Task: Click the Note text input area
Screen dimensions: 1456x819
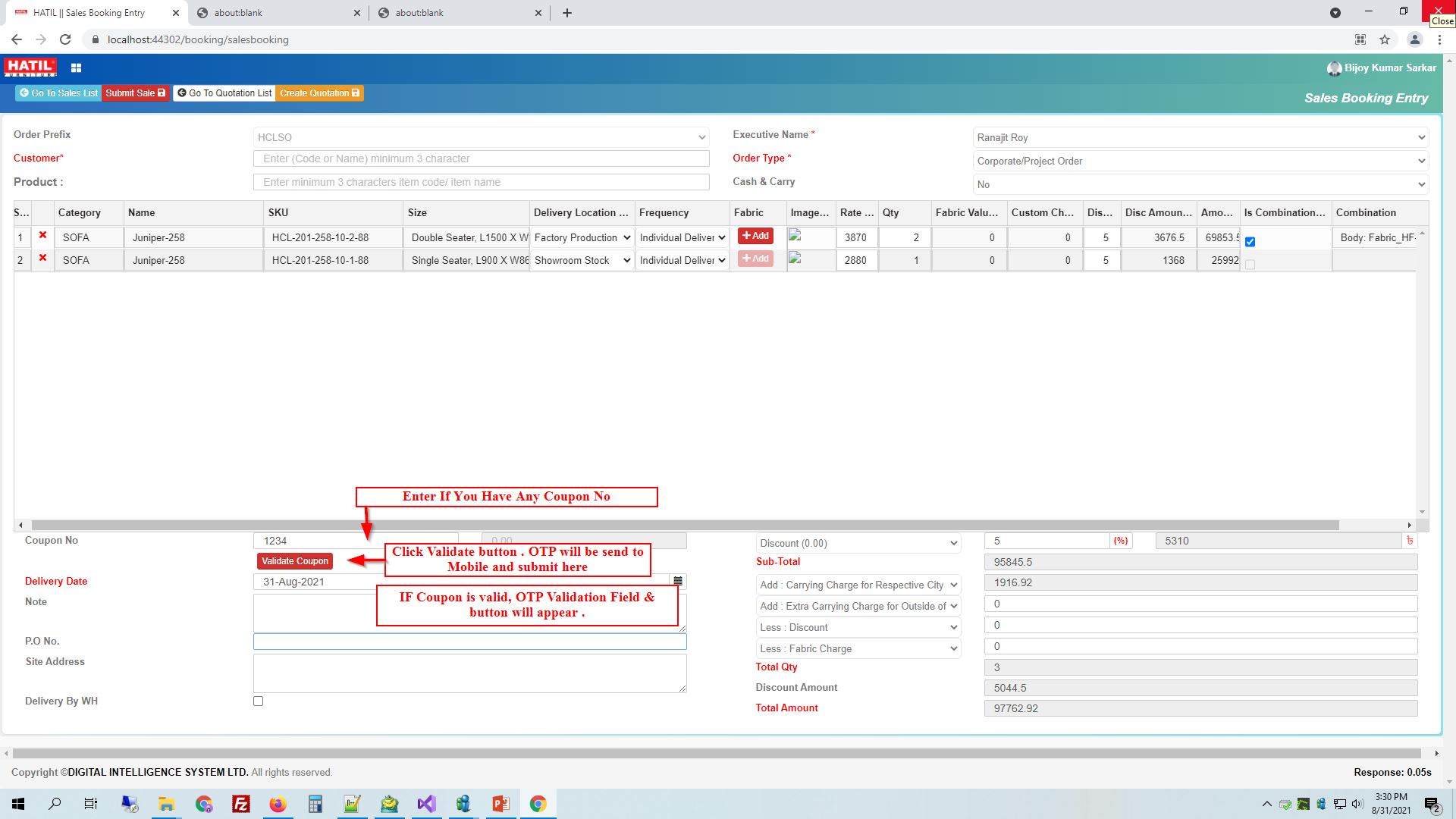Action: [471, 614]
